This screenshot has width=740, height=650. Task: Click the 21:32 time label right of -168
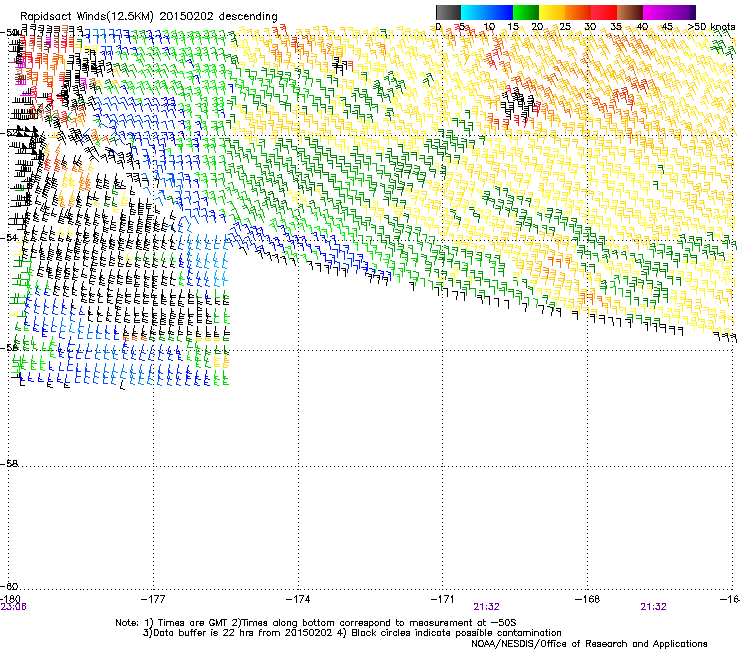(x=653, y=607)
